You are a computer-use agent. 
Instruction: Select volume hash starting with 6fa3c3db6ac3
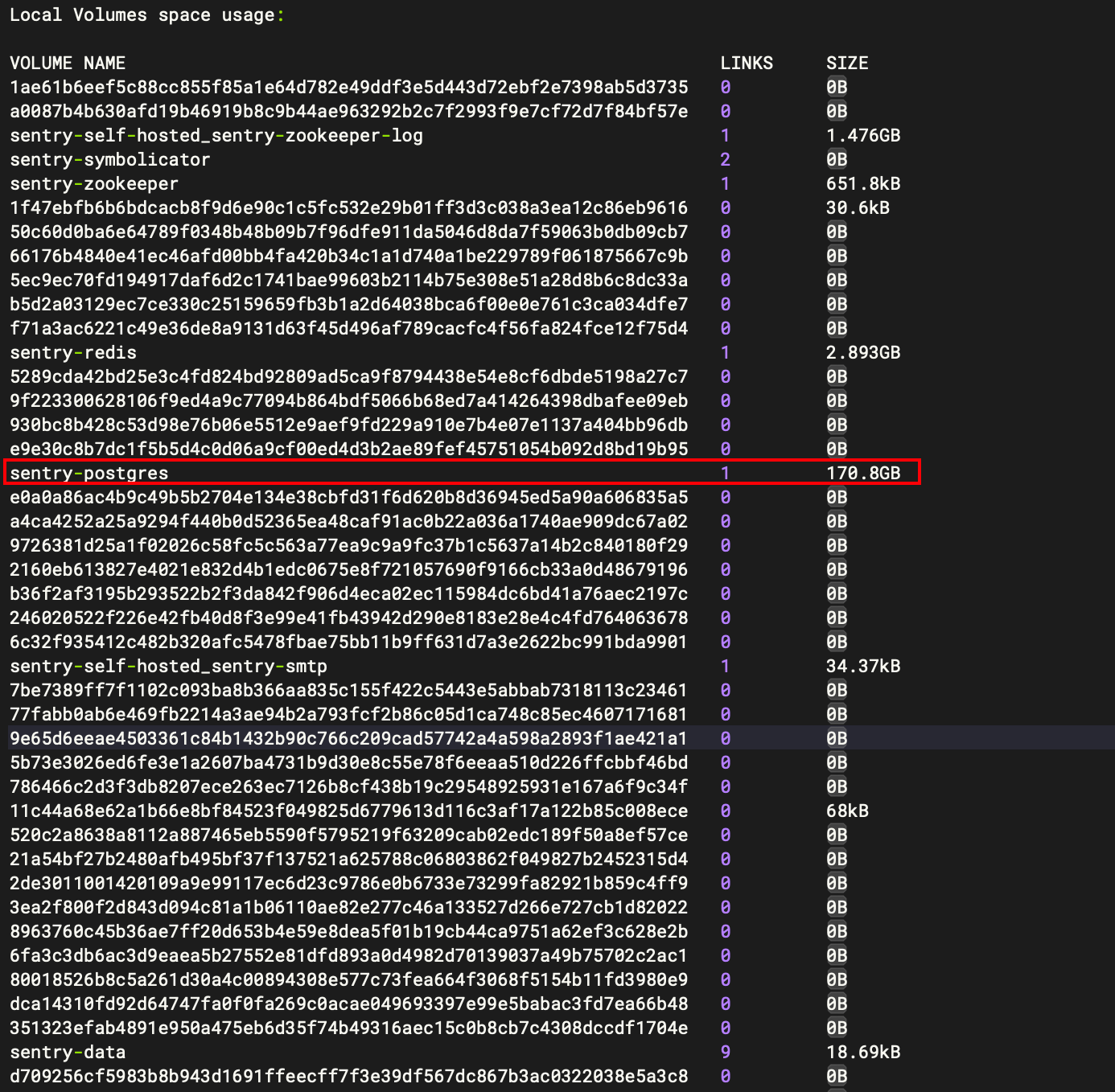coord(349,955)
